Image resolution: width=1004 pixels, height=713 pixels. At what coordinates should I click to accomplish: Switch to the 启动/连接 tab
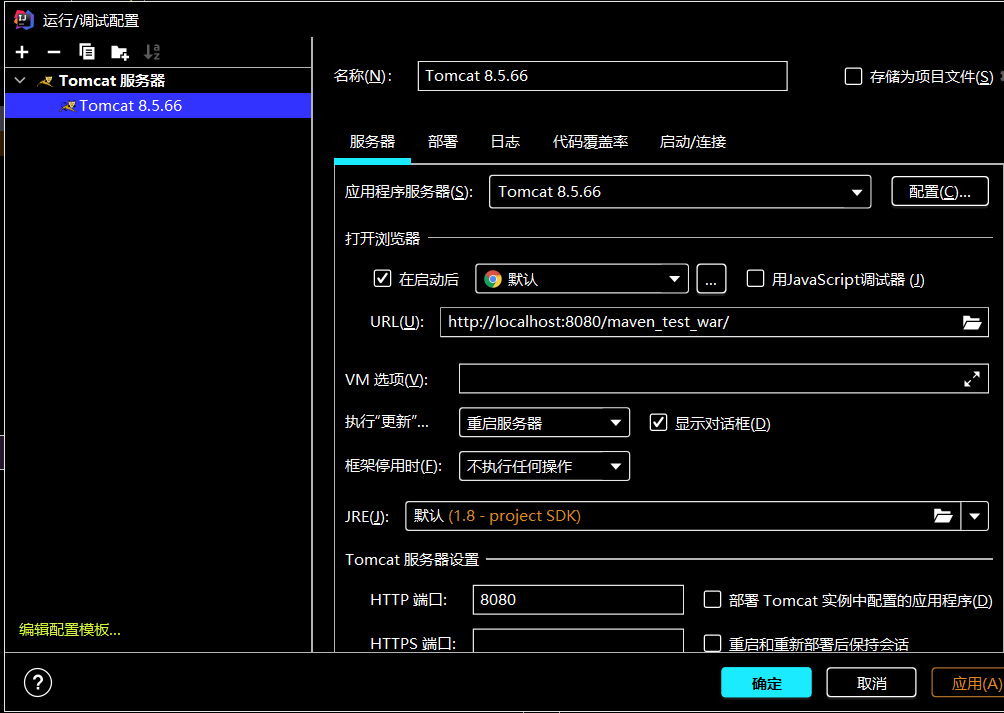693,141
